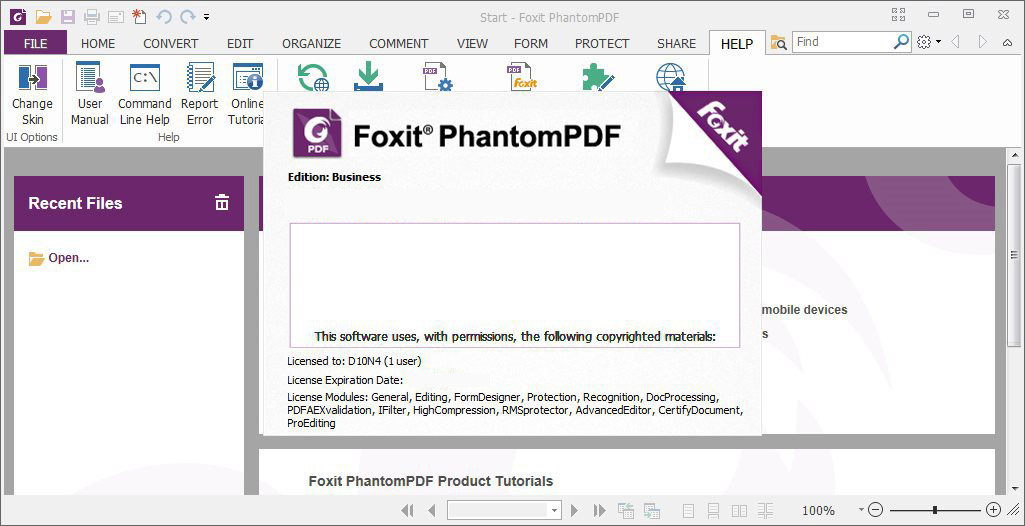Collapse the ribbon with the chevron

coord(1007,43)
